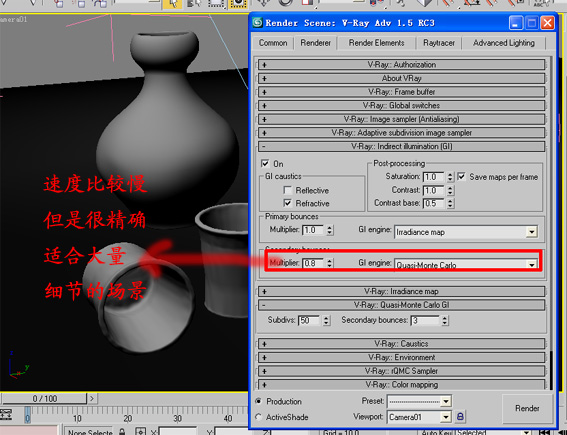Expand Image sampler (Antialiasing) rollout
The height and width of the screenshot is (435, 567).
[401, 119]
